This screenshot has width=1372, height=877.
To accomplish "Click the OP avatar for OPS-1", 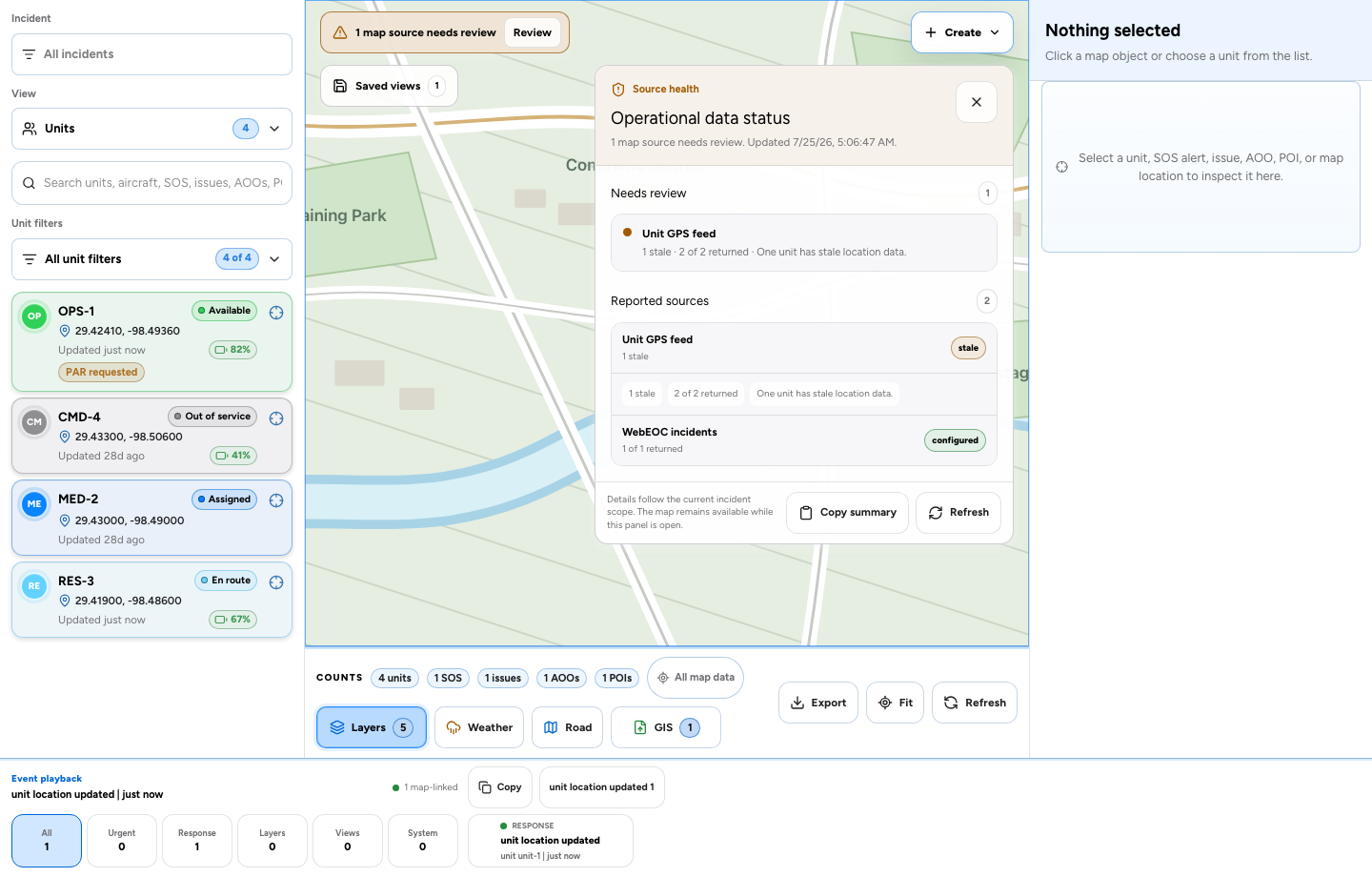I will (x=34, y=316).
